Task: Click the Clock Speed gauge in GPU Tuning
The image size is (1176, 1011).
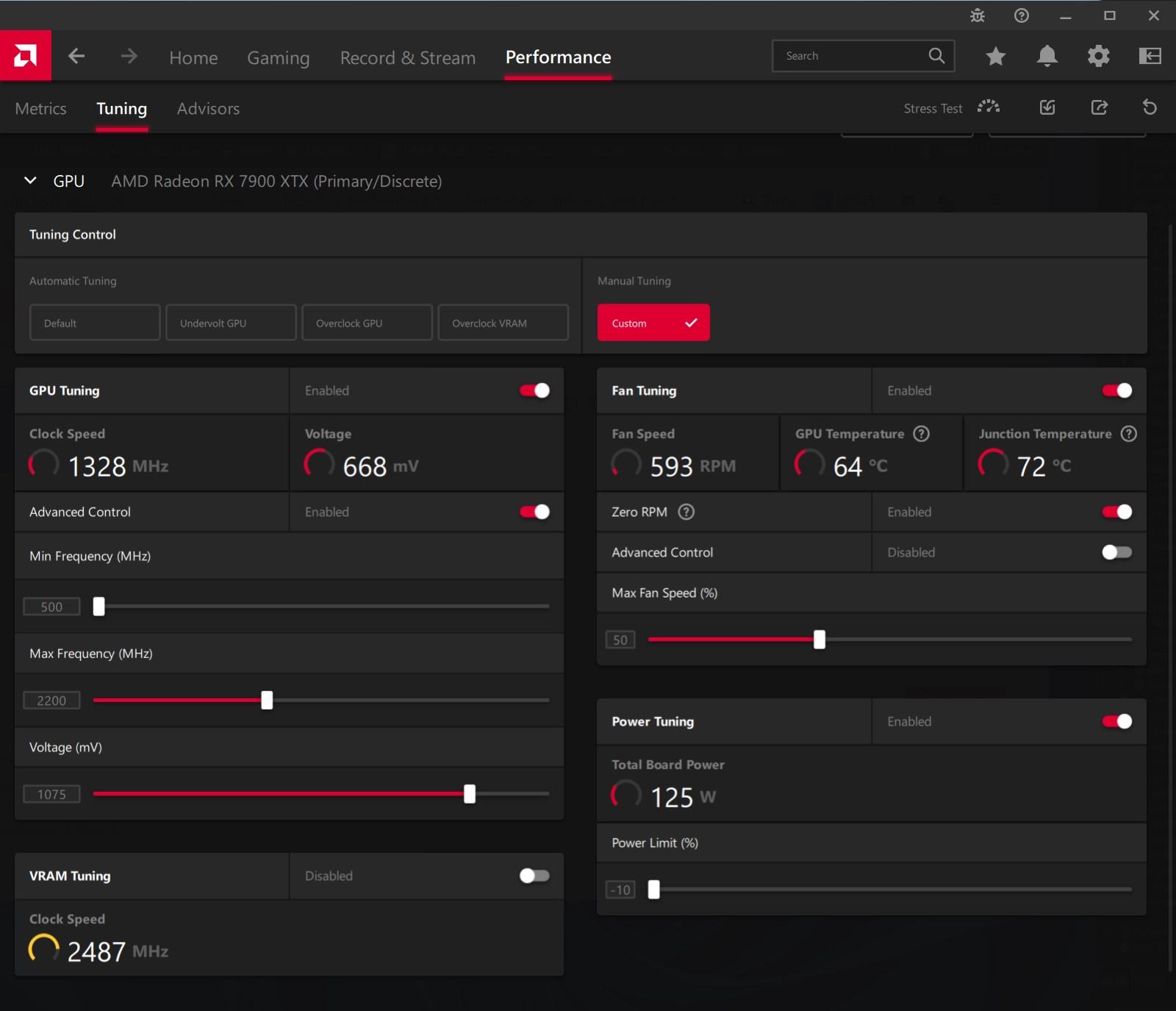Action: (x=43, y=465)
